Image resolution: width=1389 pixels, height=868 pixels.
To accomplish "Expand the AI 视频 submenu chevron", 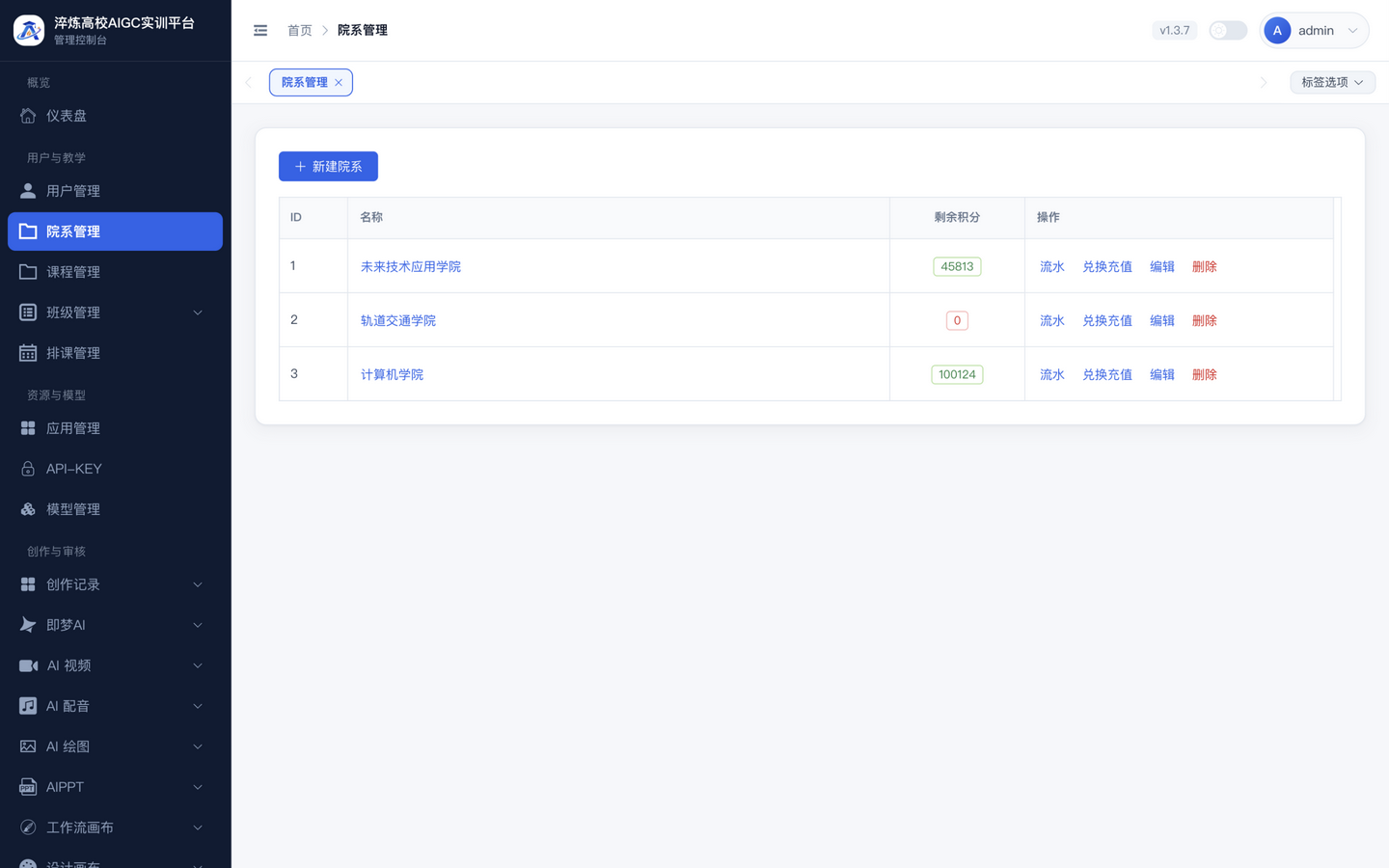I will click(x=198, y=665).
